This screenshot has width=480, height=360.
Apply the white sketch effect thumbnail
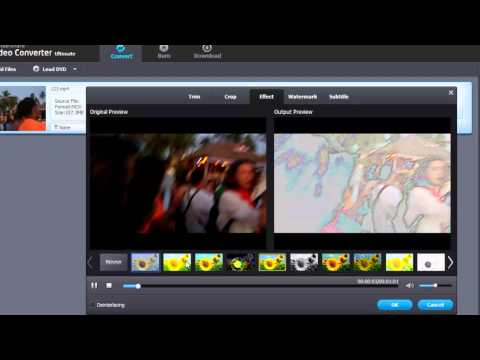click(431, 262)
